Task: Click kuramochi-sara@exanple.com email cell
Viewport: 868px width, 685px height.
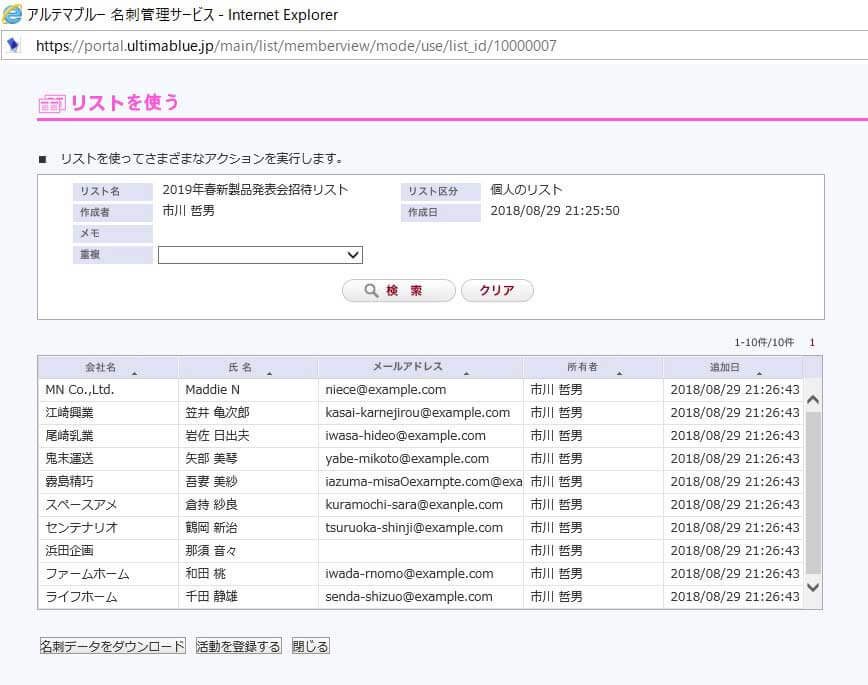Action: pos(421,504)
